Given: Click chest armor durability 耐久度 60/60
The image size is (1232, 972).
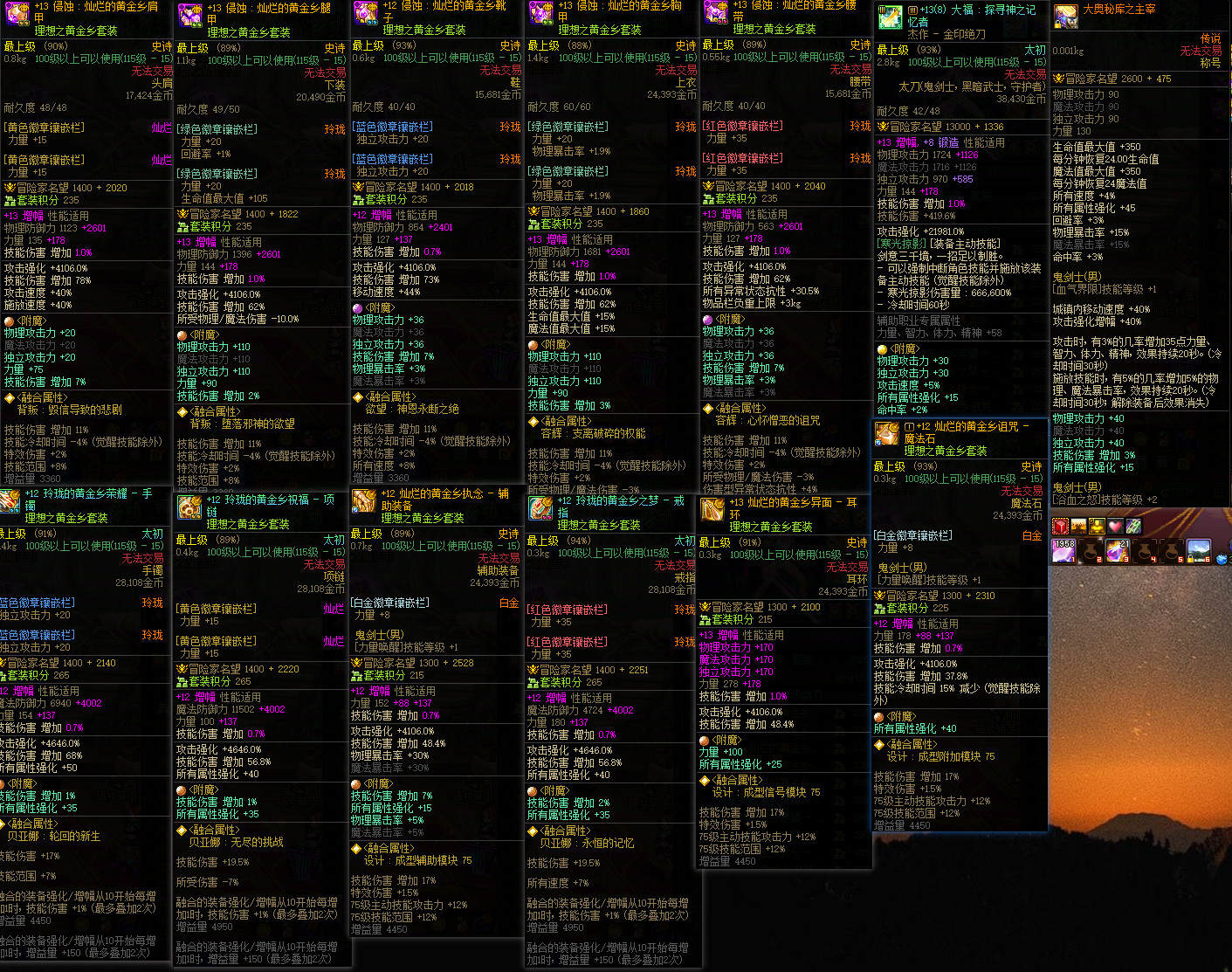Looking at the screenshot, I should (x=560, y=107).
